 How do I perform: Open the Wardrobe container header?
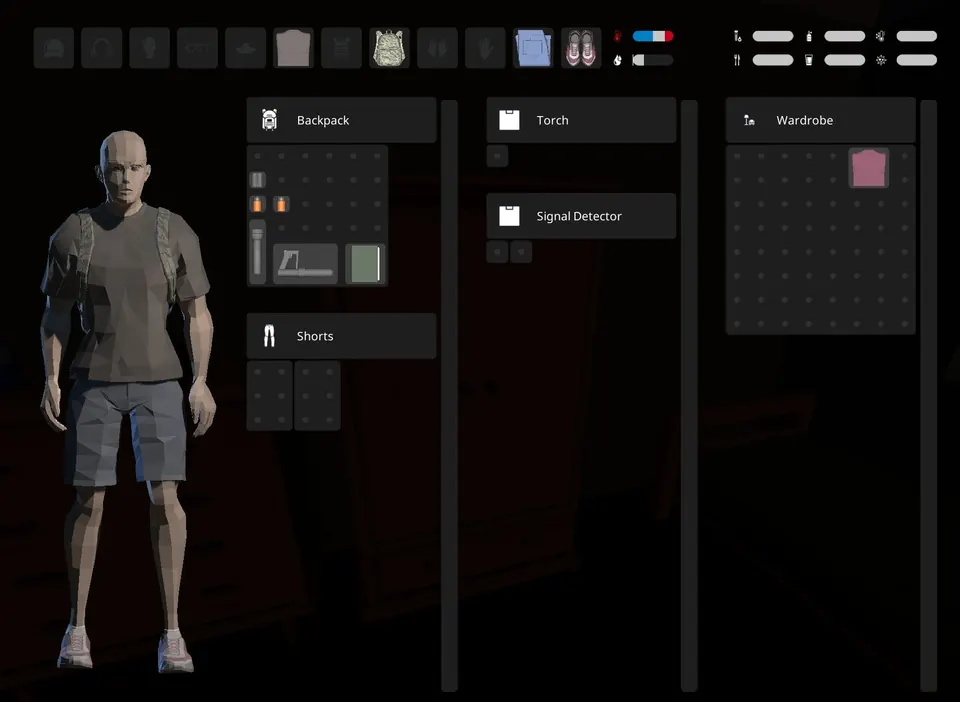click(x=821, y=120)
